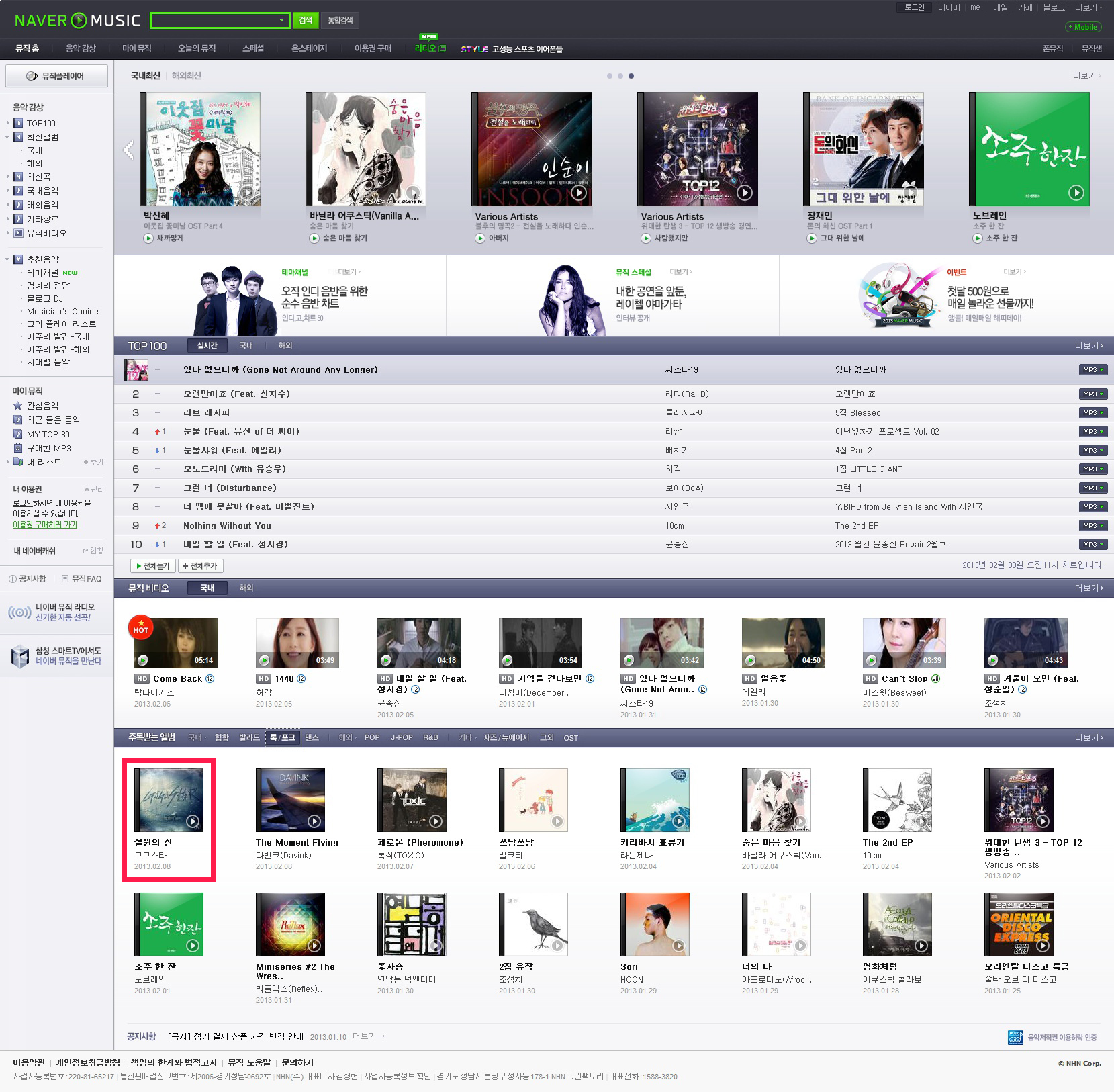1114x1092 pixels.
Task: Open MP3 dropdown for 있다 없으니까 track
Action: tap(1093, 370)
